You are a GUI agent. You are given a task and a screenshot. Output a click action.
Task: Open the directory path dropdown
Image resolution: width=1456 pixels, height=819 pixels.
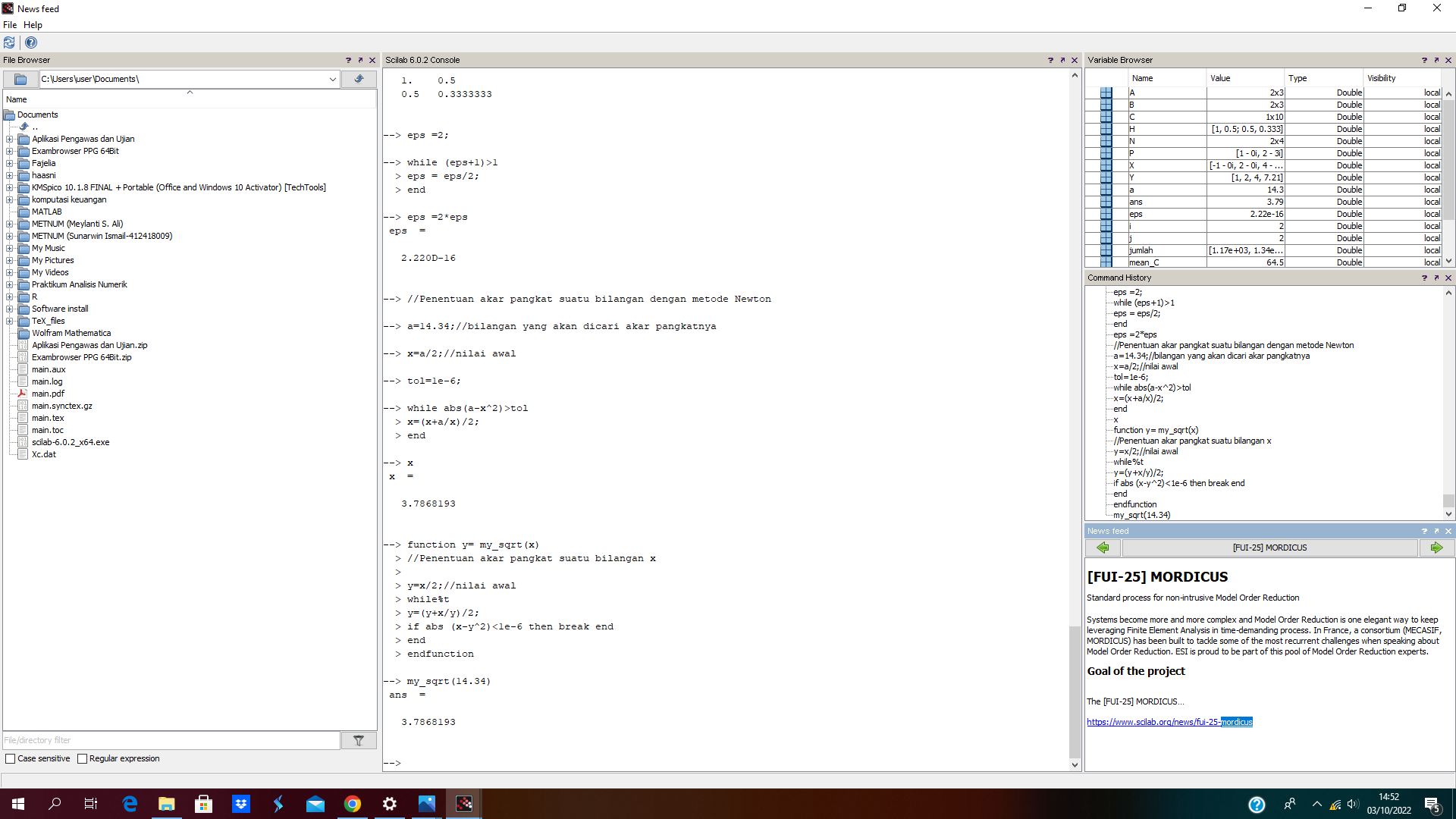pyautogui.click(x=332, y=79)
